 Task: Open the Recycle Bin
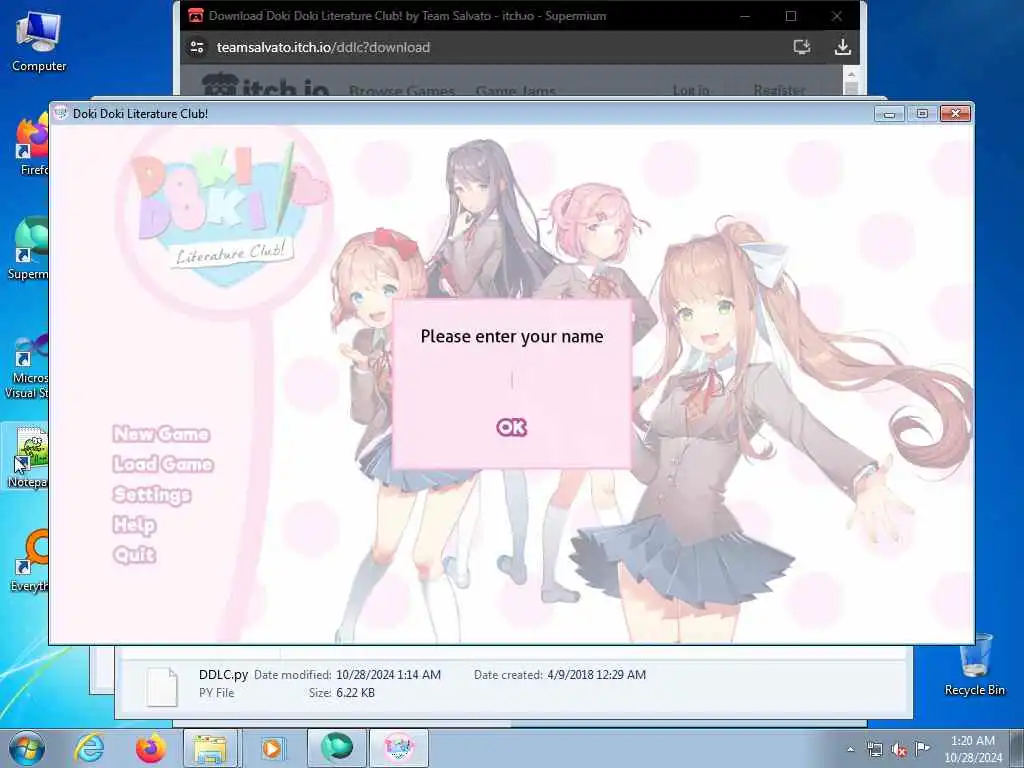(974, 665)
